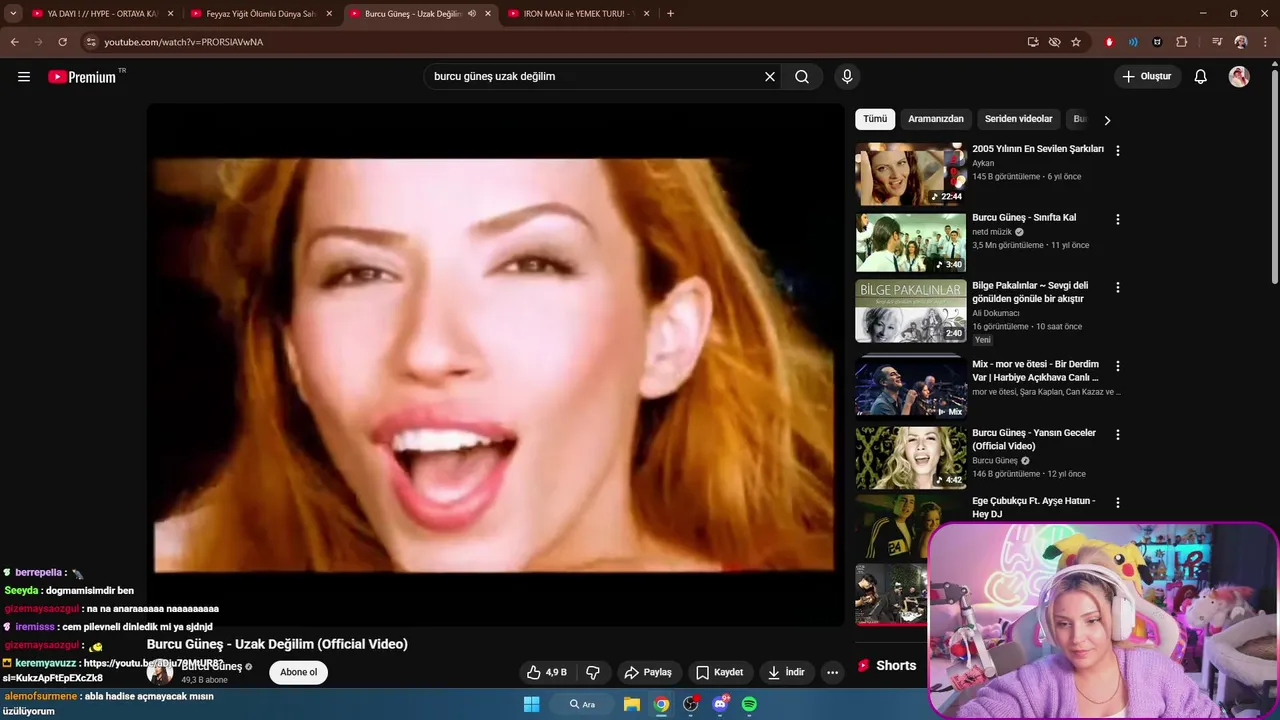Open Spotify from the taskbar
The width and height of the screenshot is (1280, 720).
point(749,704)
